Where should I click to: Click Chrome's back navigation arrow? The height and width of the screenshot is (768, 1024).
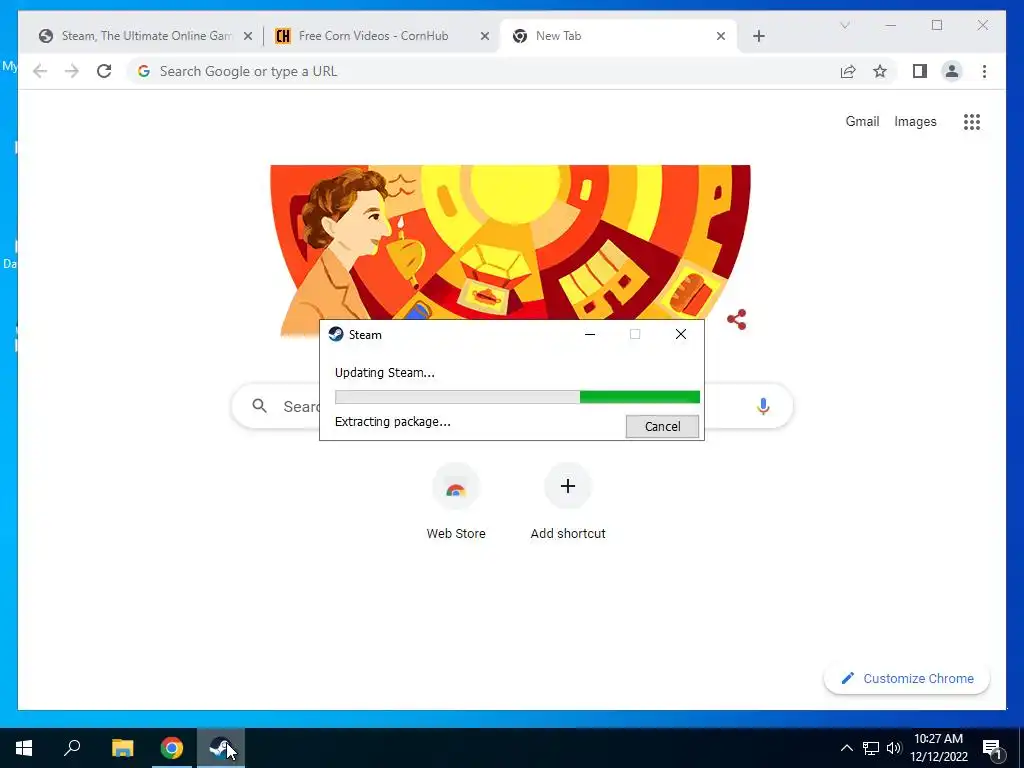[x=40, y=71]
